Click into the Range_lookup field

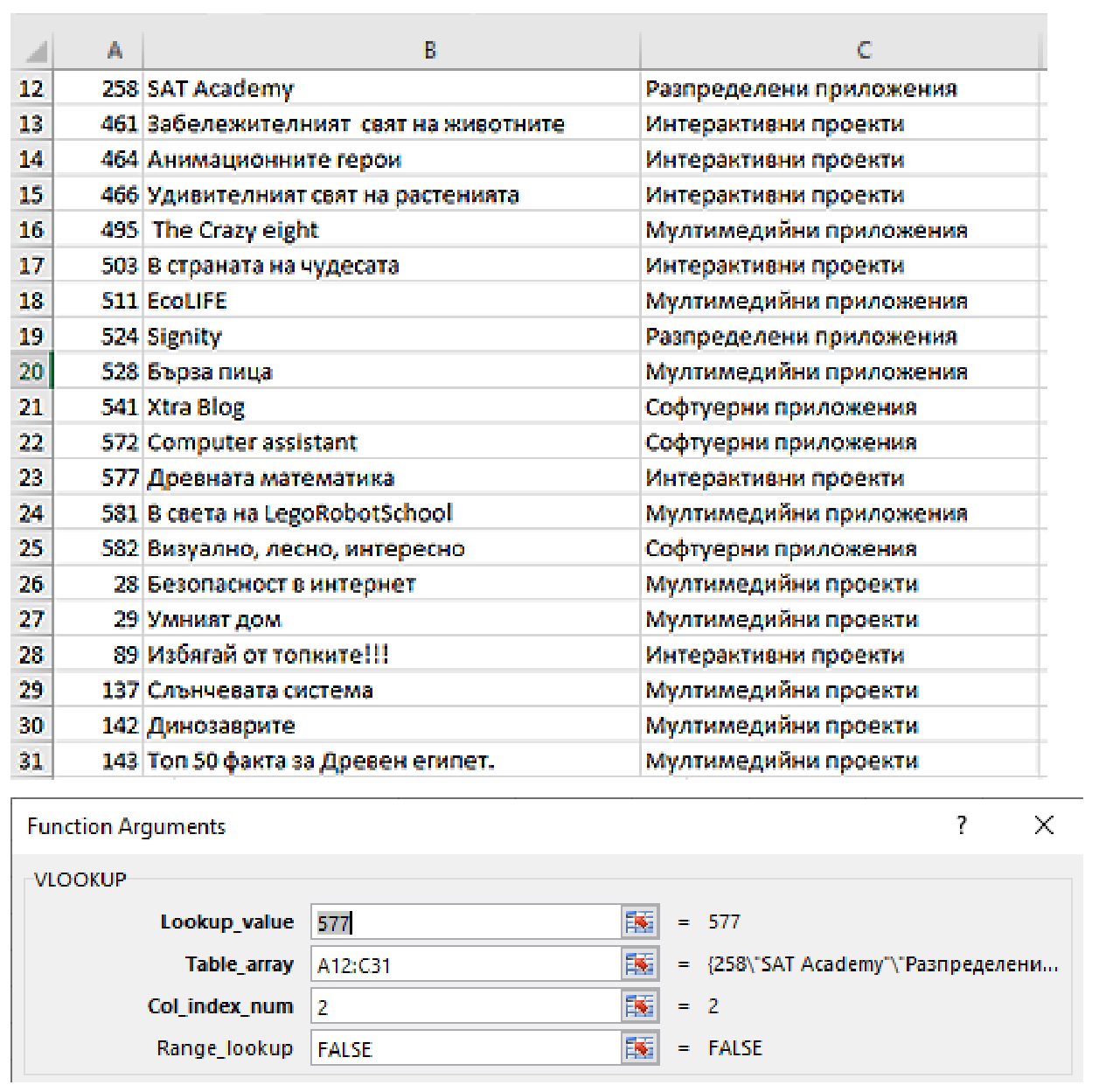[x=467, y=1048]
